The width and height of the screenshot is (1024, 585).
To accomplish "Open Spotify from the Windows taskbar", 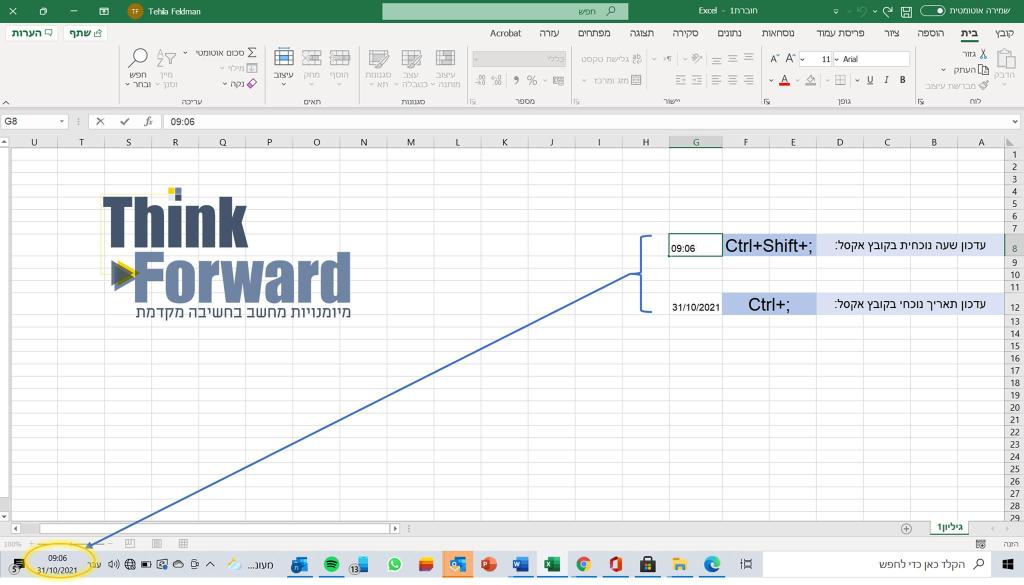I will click(331, 565).
